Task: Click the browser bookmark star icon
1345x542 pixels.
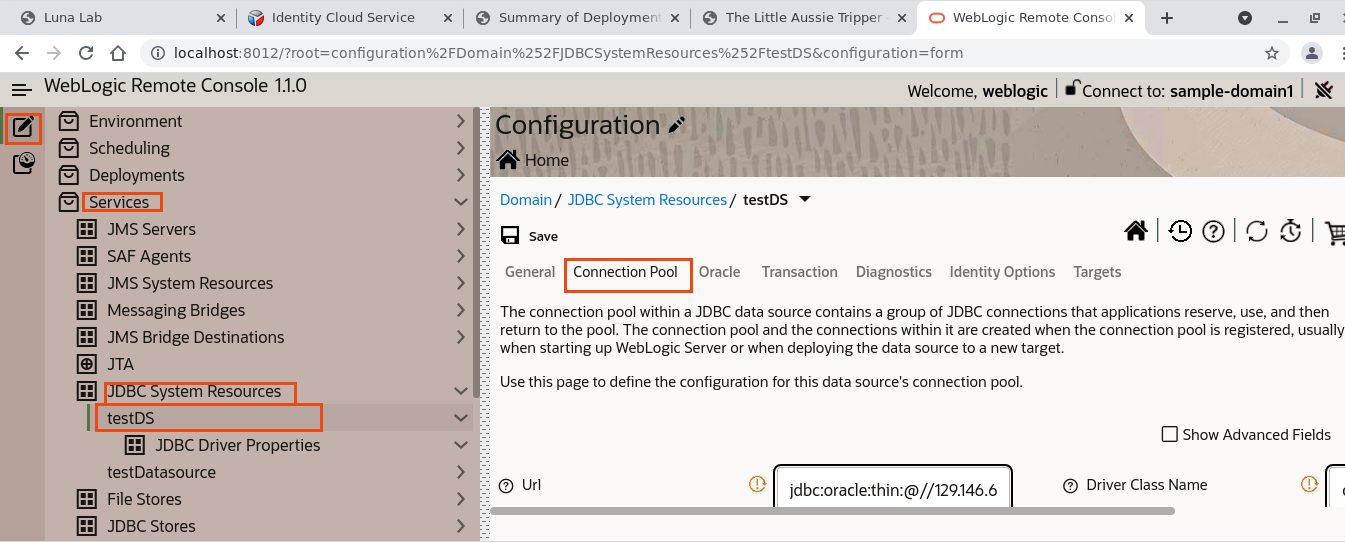Action: coord(1272,53)
